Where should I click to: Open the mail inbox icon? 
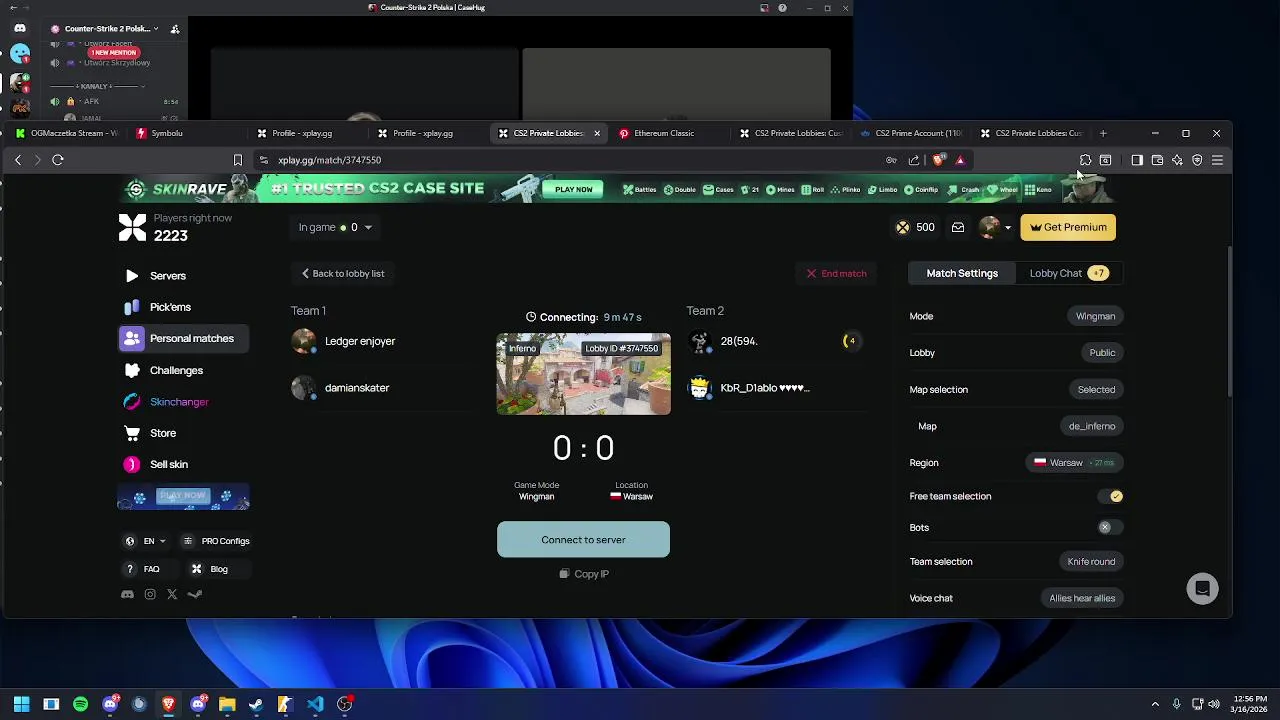click(958, 227)
